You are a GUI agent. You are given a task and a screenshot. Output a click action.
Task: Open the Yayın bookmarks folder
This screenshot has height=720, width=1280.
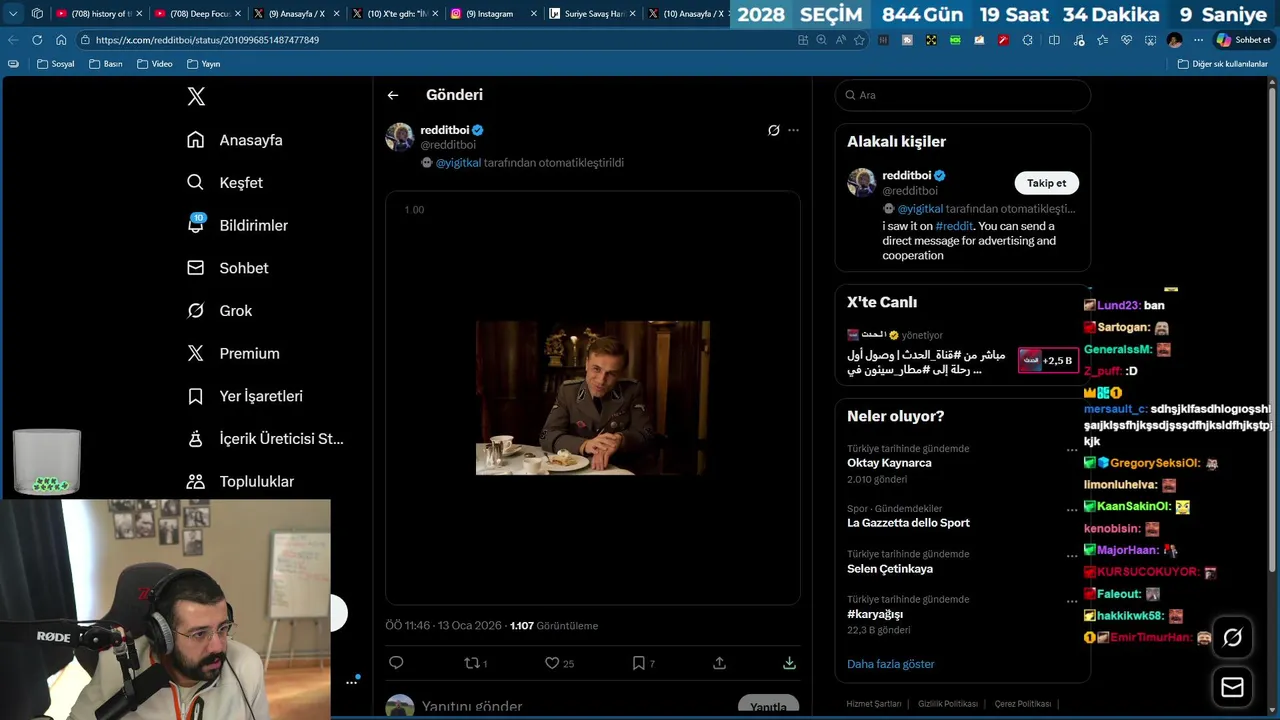[x=204, y=64]
